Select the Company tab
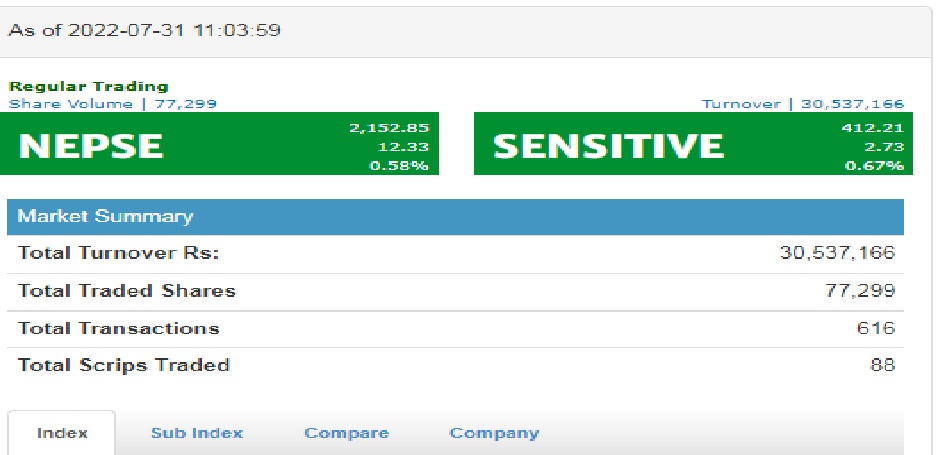Viewport: 937px width, 455px height. coord(494,433)
